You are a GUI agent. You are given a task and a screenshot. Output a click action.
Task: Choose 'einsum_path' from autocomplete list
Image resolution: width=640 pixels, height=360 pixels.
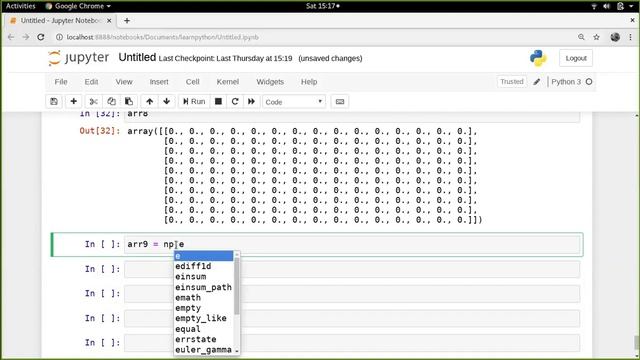tap(203, 287)
